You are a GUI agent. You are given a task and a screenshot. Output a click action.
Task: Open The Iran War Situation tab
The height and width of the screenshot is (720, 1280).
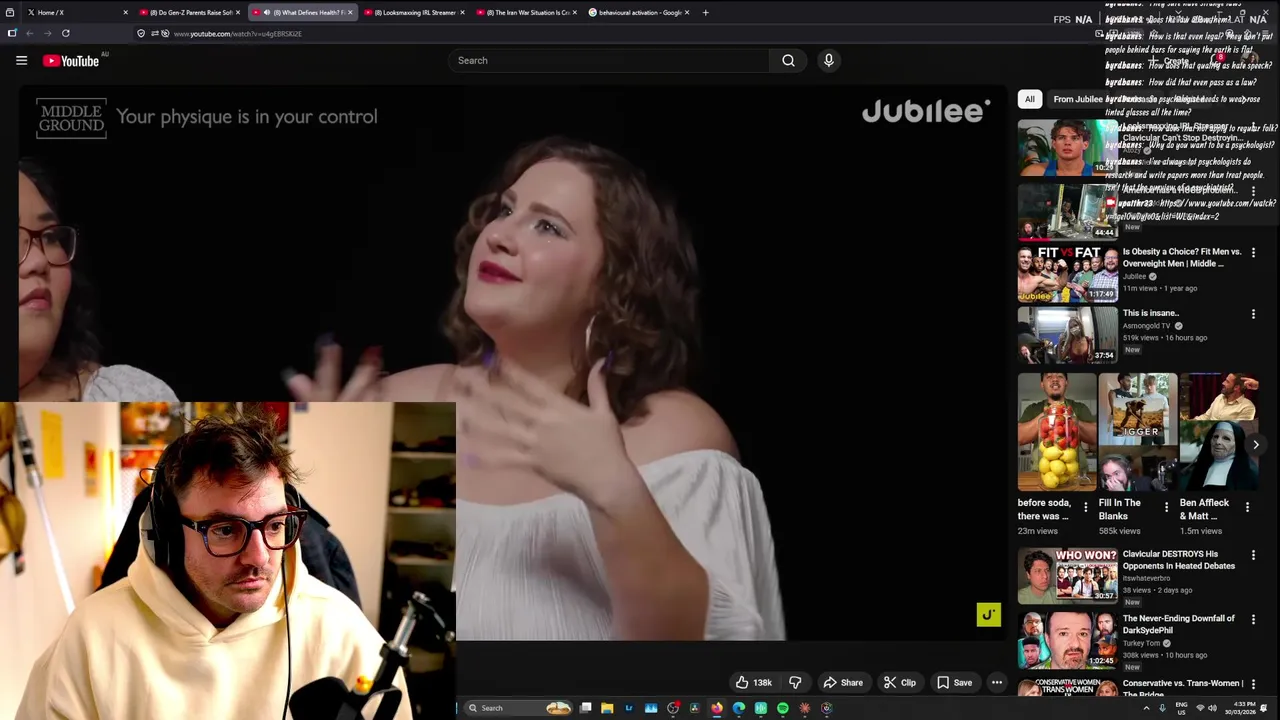(526, 12)
